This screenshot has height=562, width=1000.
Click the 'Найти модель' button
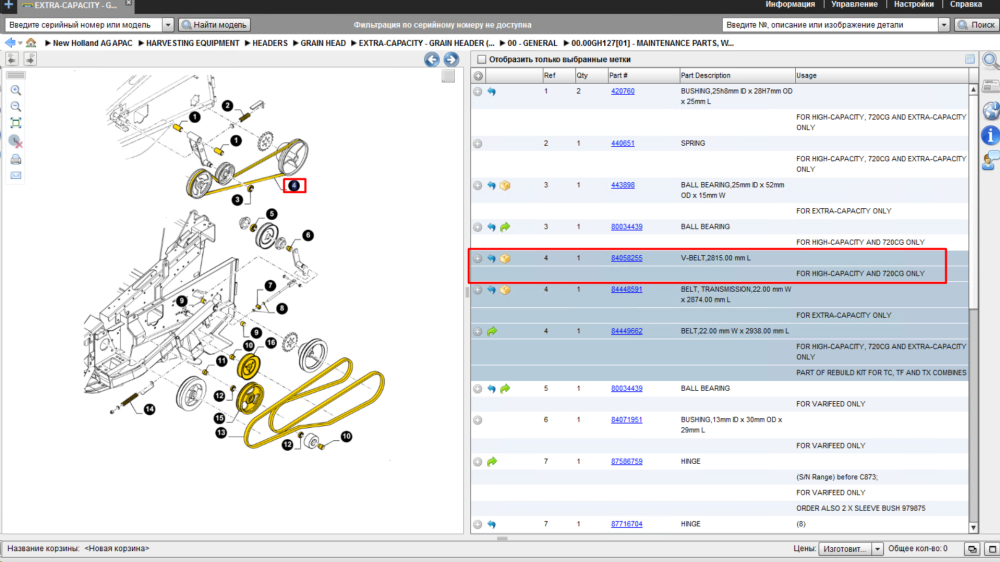[214, 25]
